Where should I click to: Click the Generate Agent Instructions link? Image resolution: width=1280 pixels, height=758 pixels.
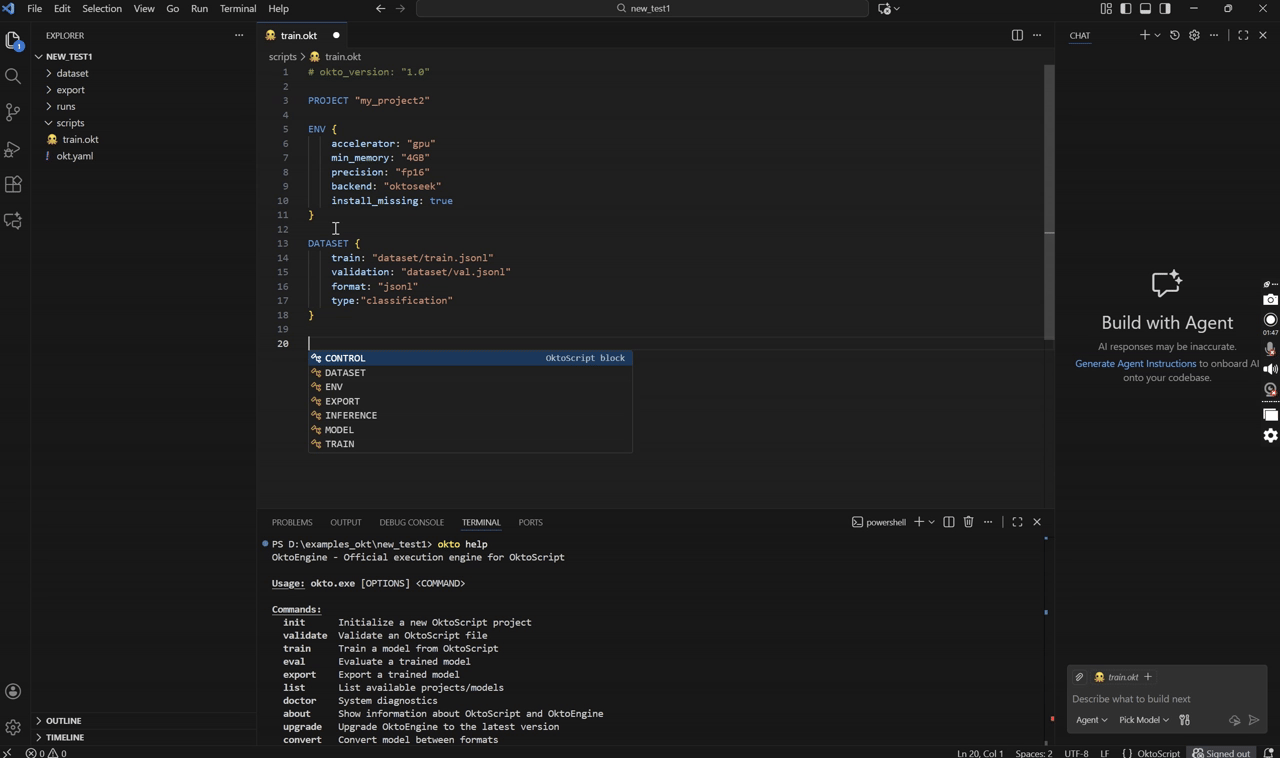pos(1134,363)
